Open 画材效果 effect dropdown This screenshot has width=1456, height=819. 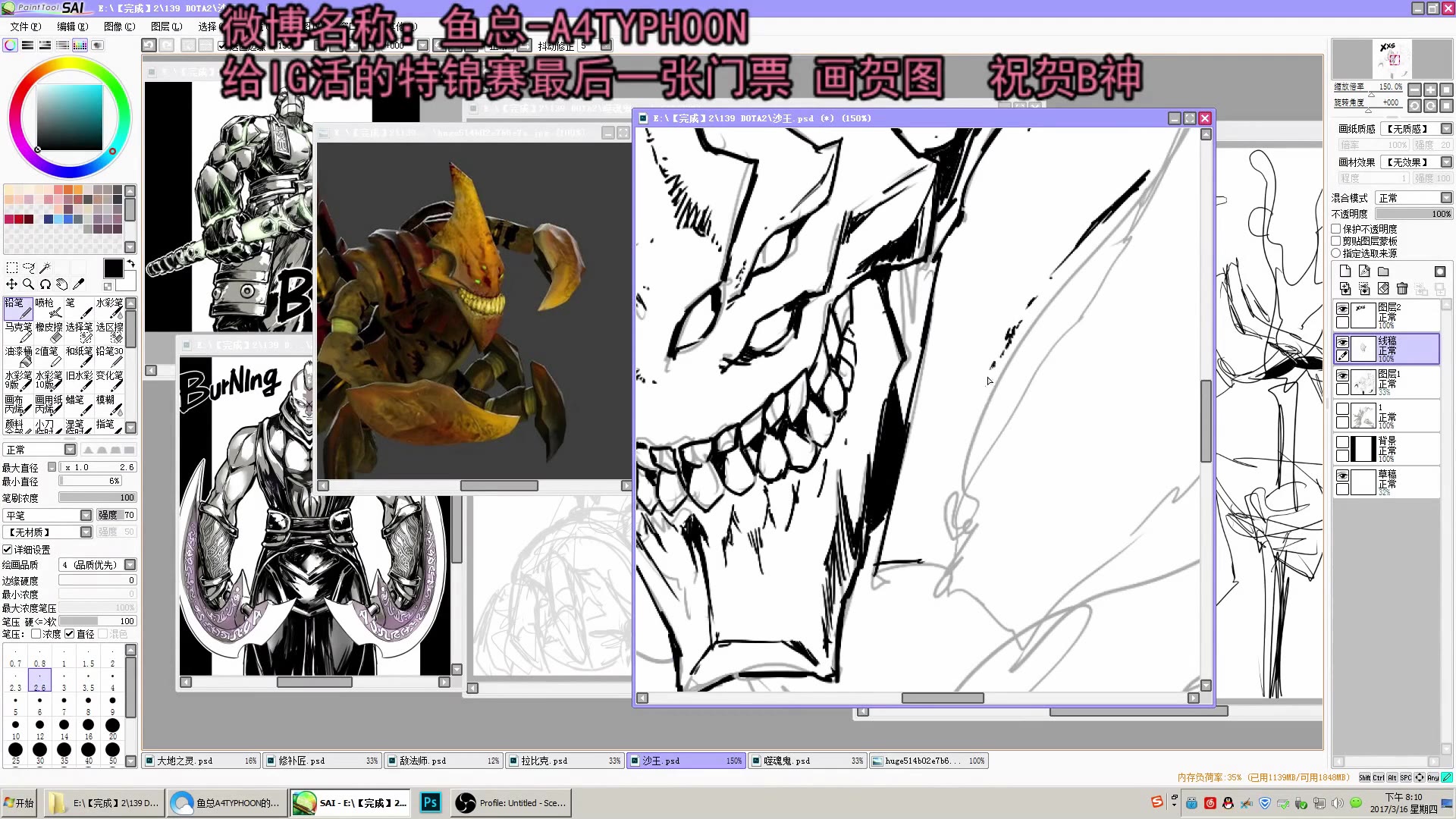(x=1415, y=162)
